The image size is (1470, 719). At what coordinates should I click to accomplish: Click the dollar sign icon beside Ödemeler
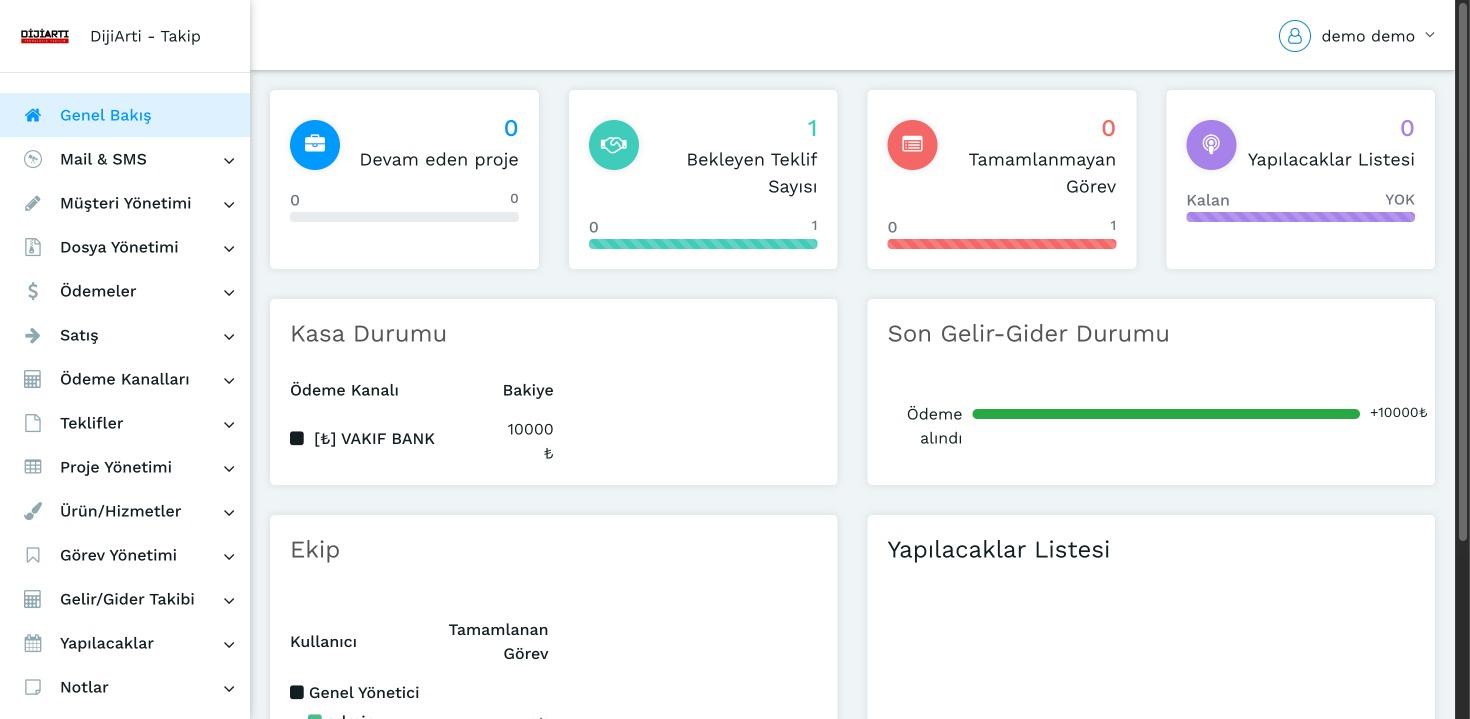coord(33,291)
